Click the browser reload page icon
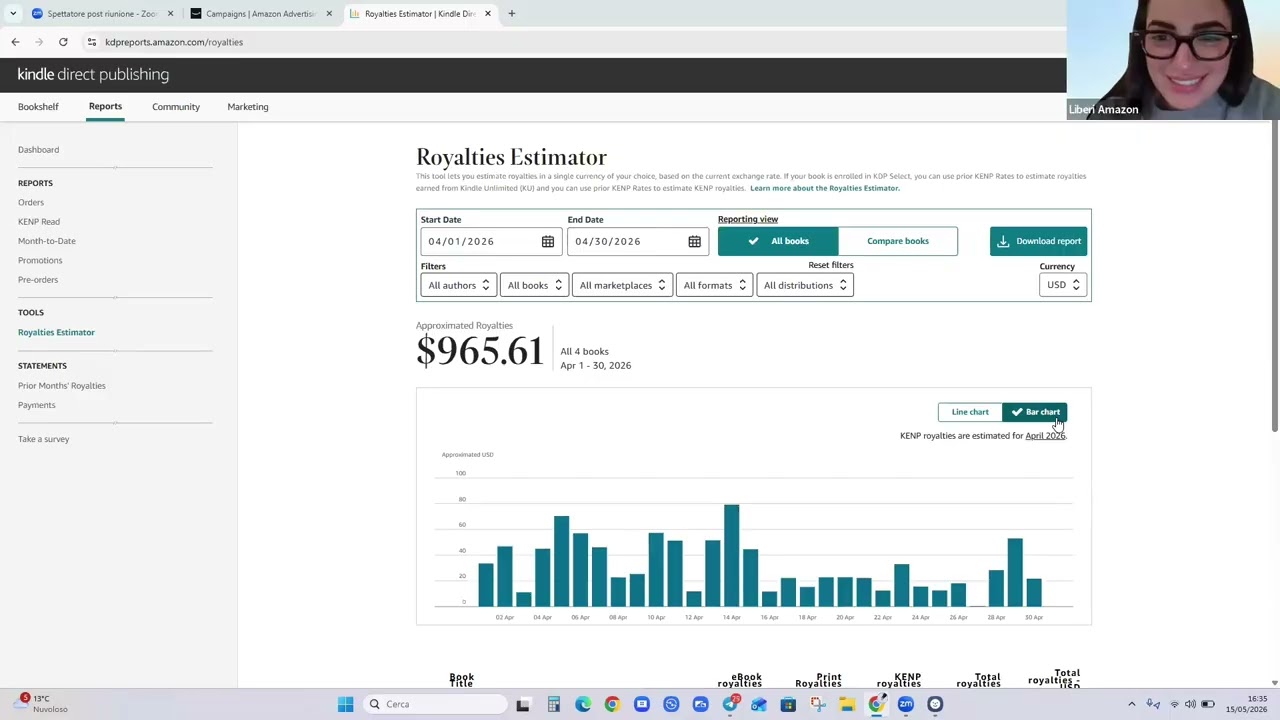Image resolution: width=1280 pixels, height=720 pixels. (63, 42)
